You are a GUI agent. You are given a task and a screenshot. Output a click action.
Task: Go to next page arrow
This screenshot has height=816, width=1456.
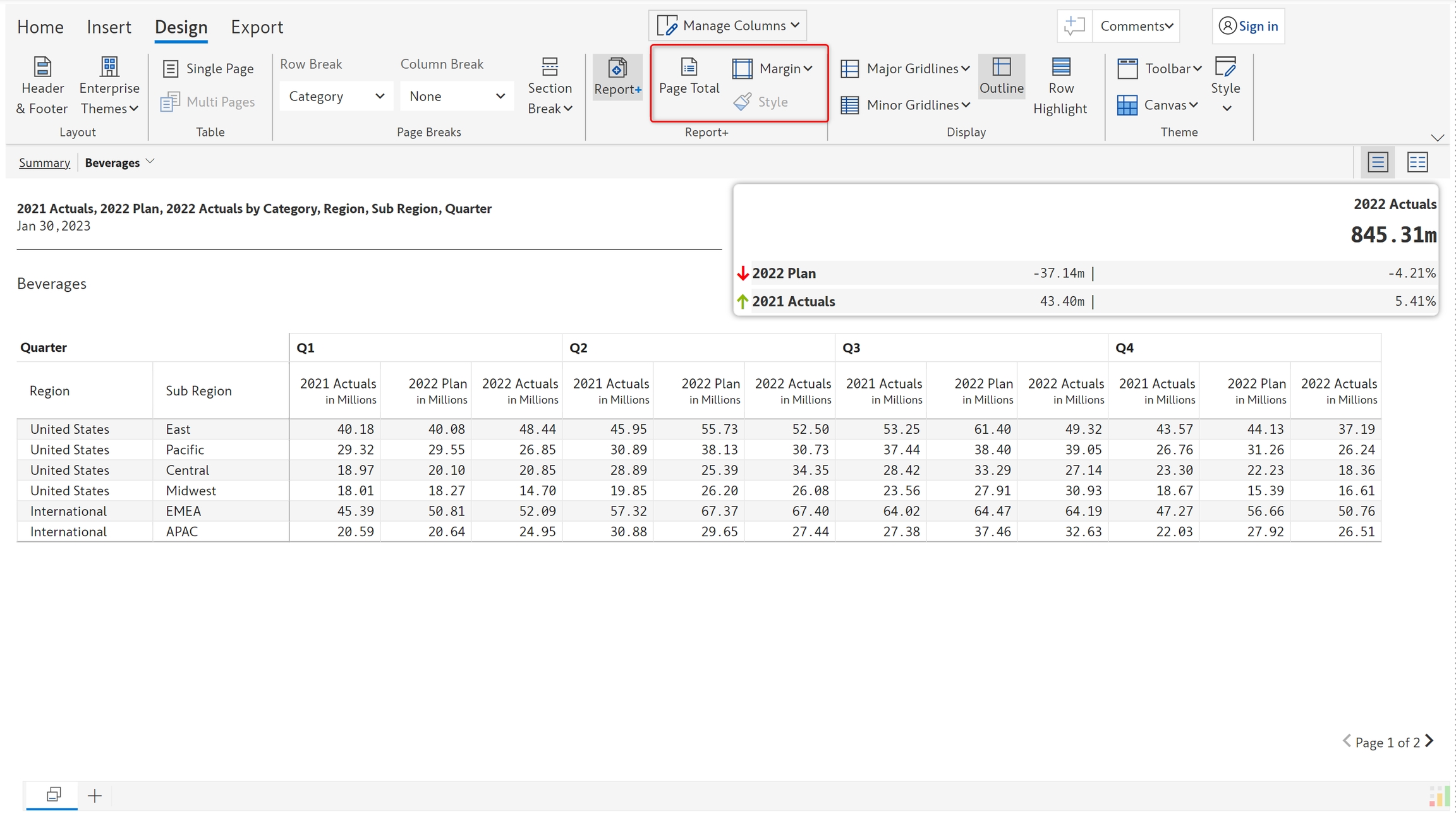1430,741
